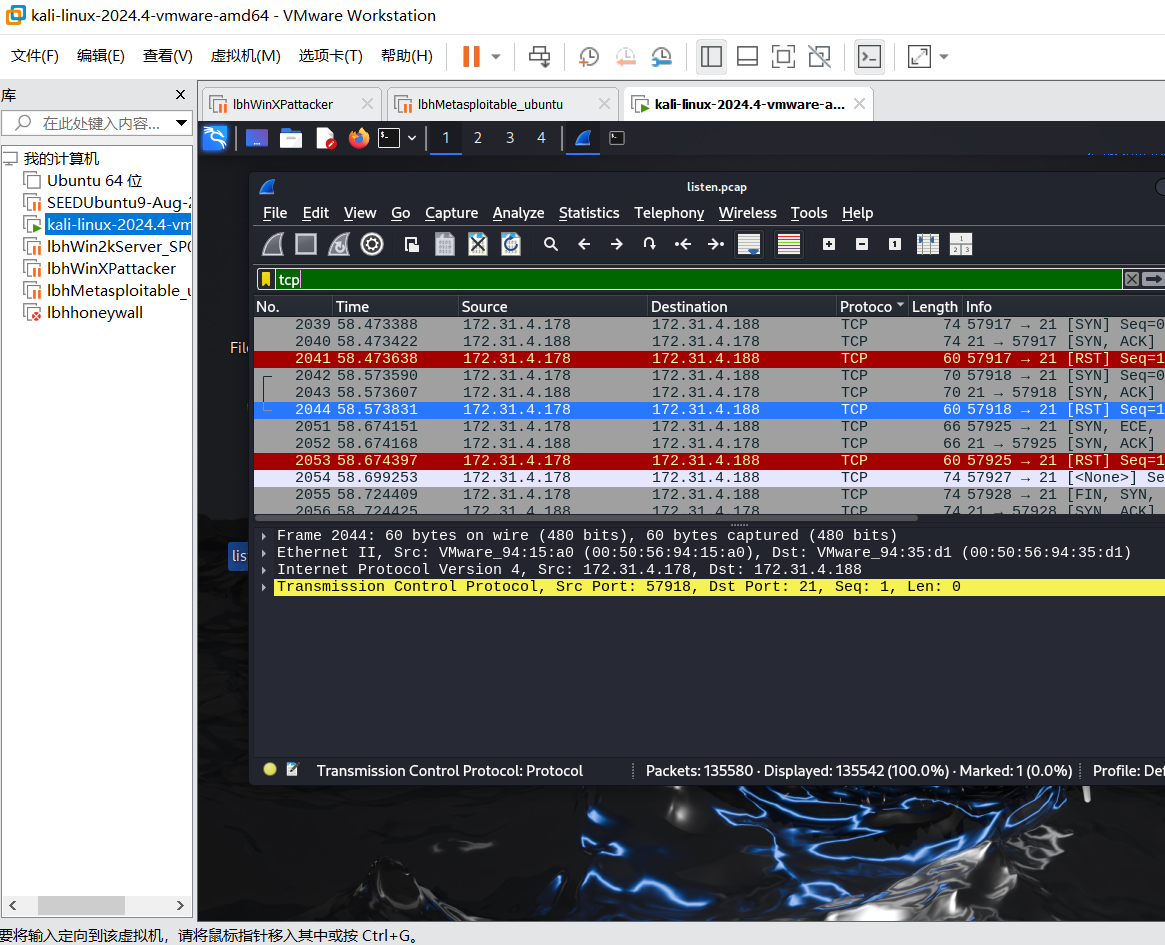Screen dimensions: 1165x945
Task: Open the Capture menu
Action: [451, 213]
